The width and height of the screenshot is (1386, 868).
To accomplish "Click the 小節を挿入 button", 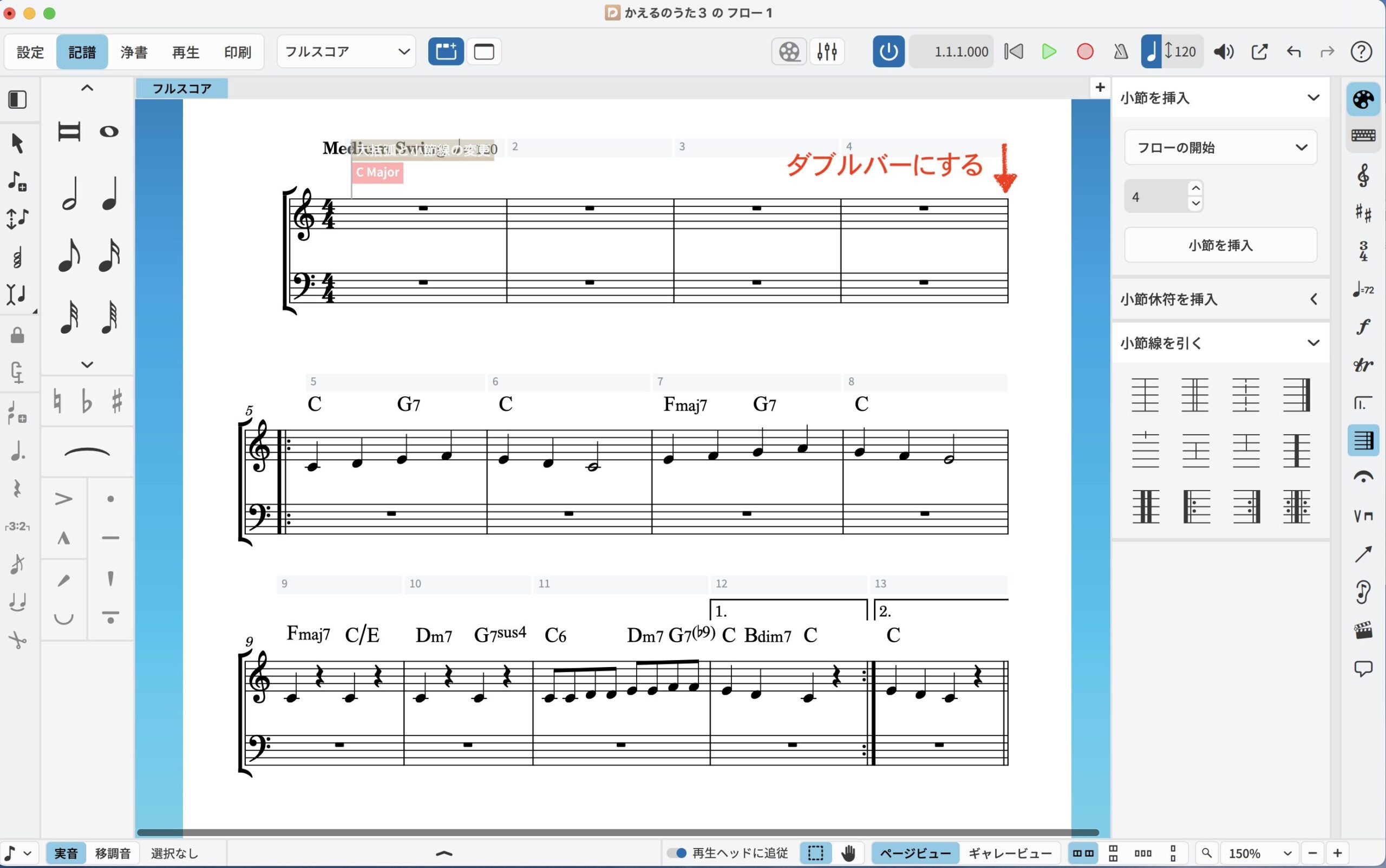I will pos(1220,245).
